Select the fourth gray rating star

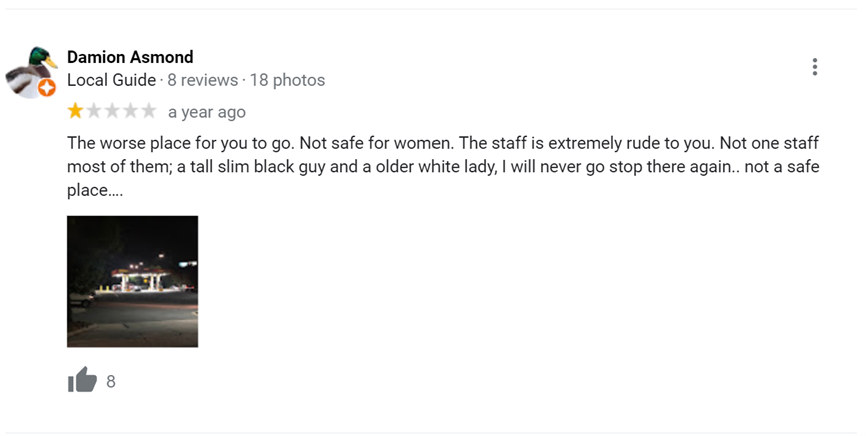(x=130, y=111)
